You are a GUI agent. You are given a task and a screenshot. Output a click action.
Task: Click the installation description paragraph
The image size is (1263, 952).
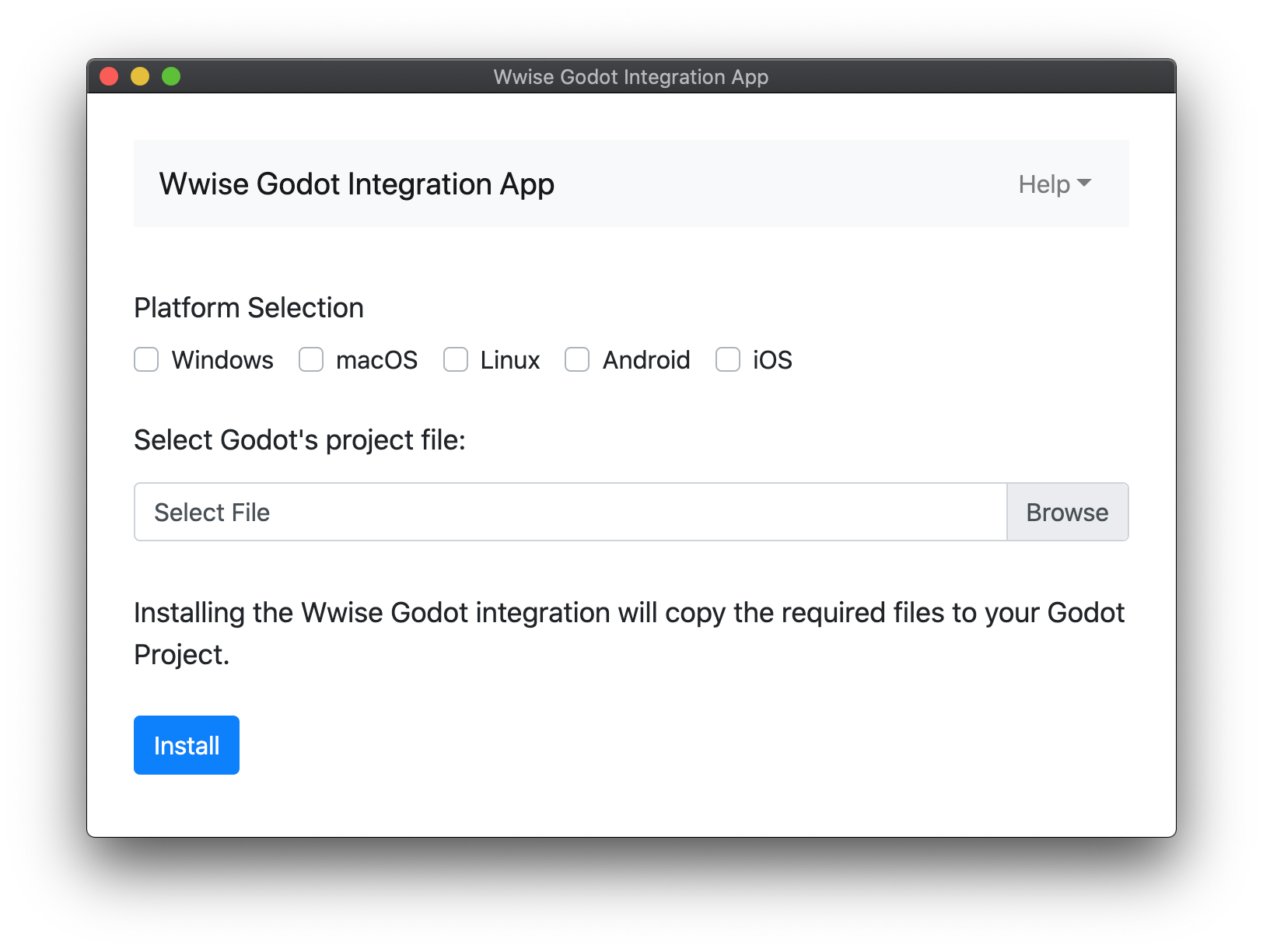click(x=629, y=633)
